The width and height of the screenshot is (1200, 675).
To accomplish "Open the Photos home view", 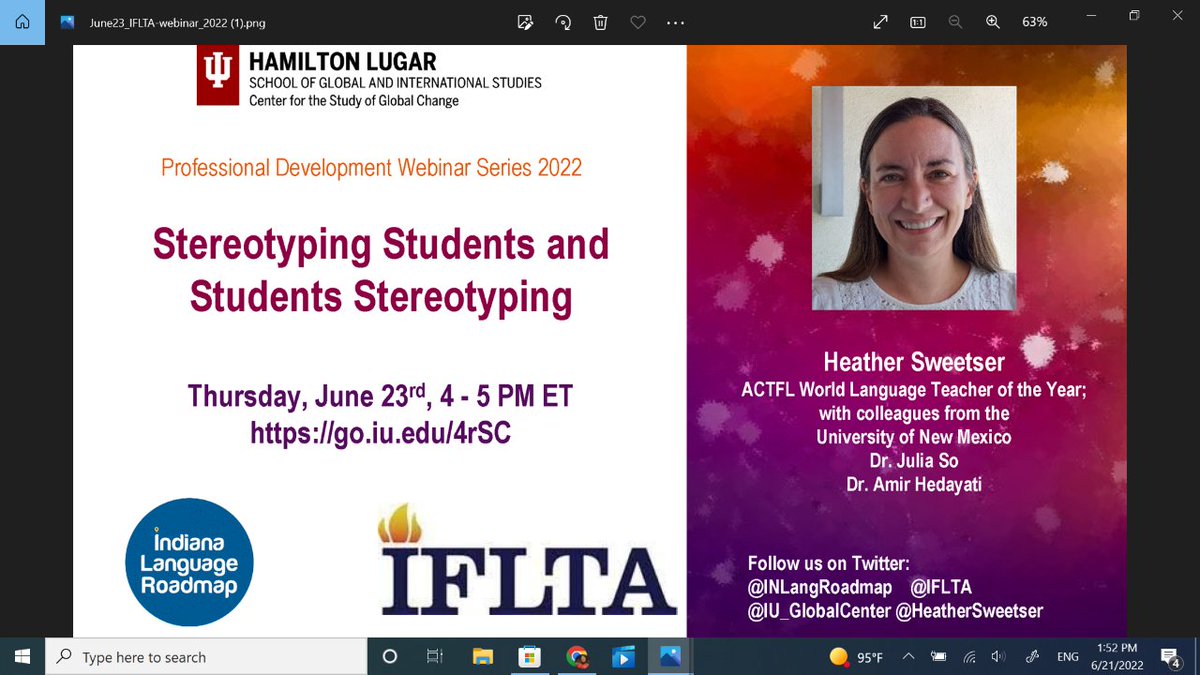I will pos(22,21).
